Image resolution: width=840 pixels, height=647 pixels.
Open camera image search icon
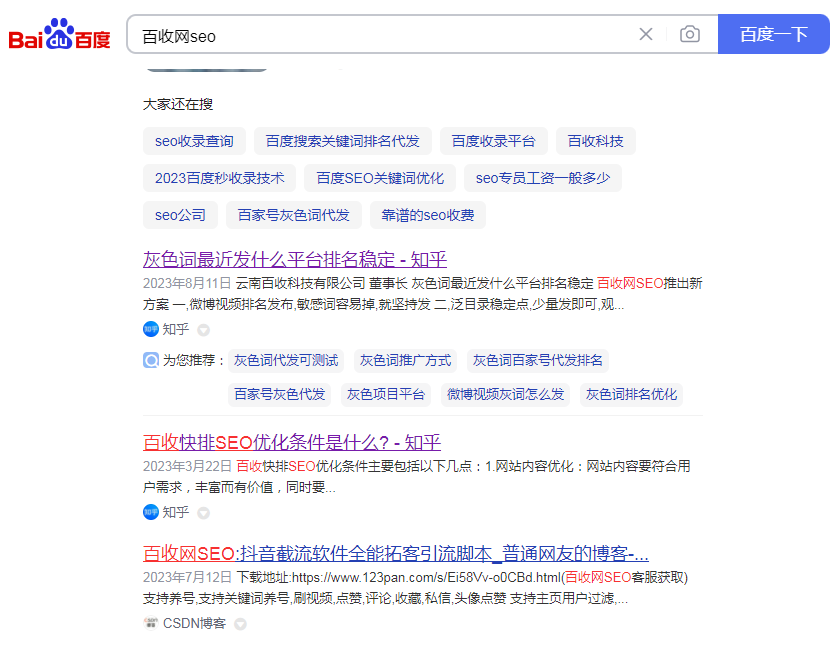689,34
